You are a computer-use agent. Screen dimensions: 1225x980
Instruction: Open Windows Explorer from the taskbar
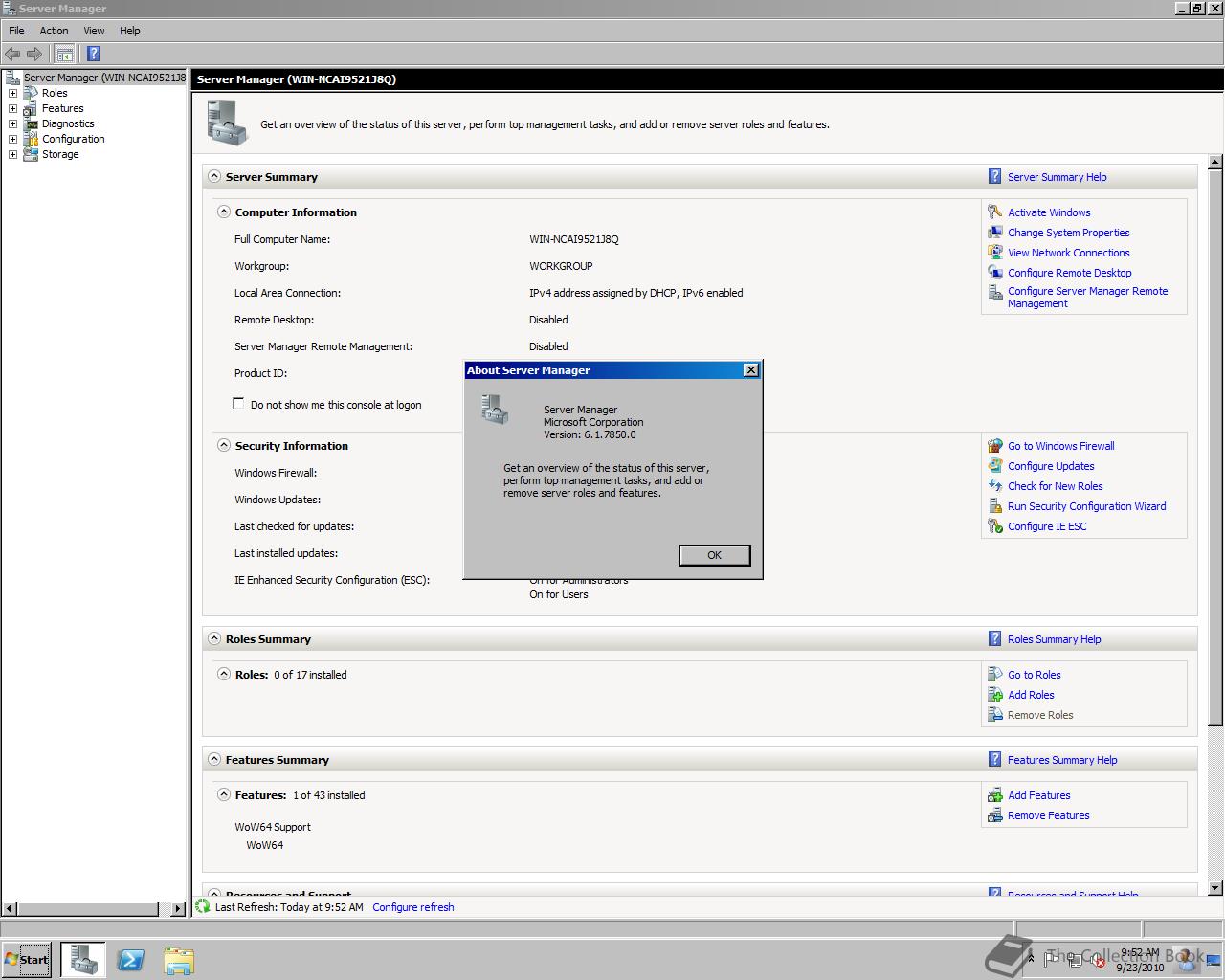point(179,960)
